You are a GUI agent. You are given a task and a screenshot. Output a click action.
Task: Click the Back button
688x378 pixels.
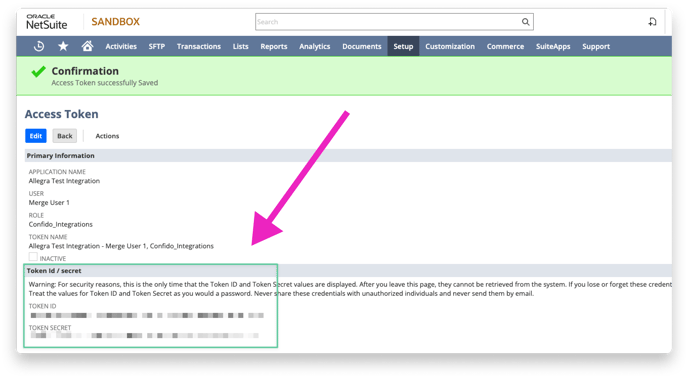tap(64, 136)
